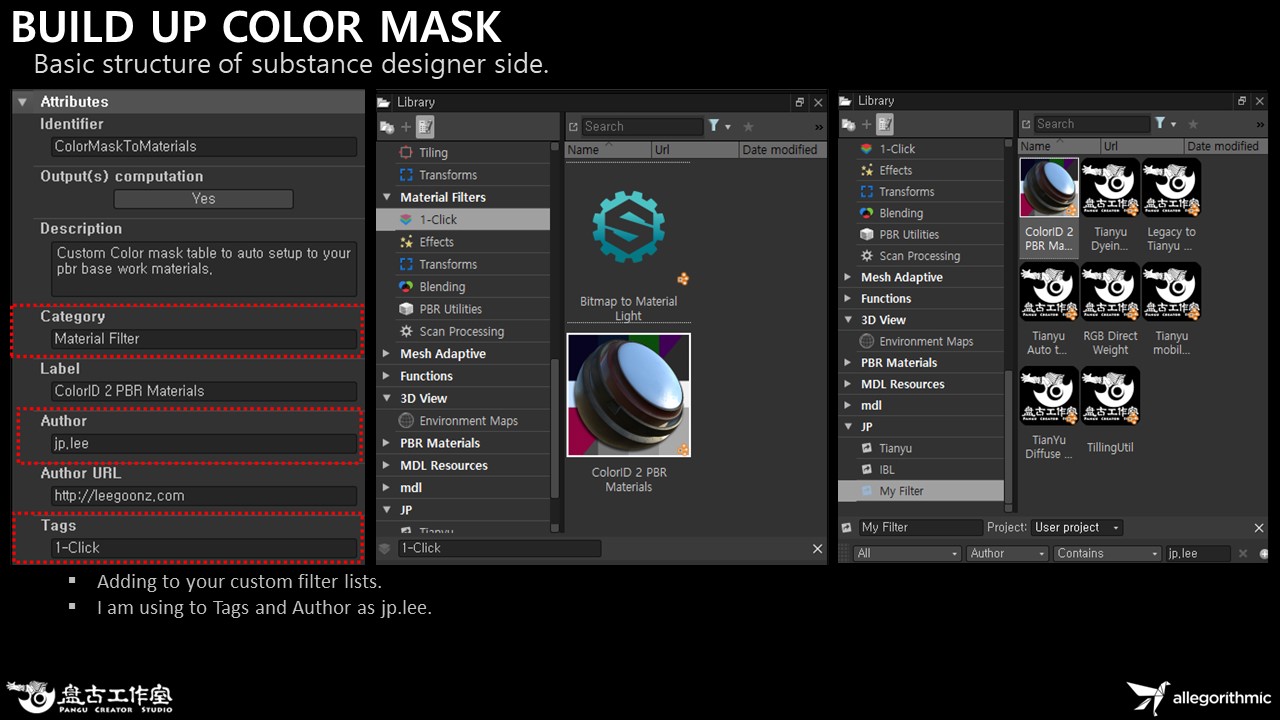The image size is (1280, 720).
Task: Open Project User project dropdown
Action: [x=1077, y=527]
